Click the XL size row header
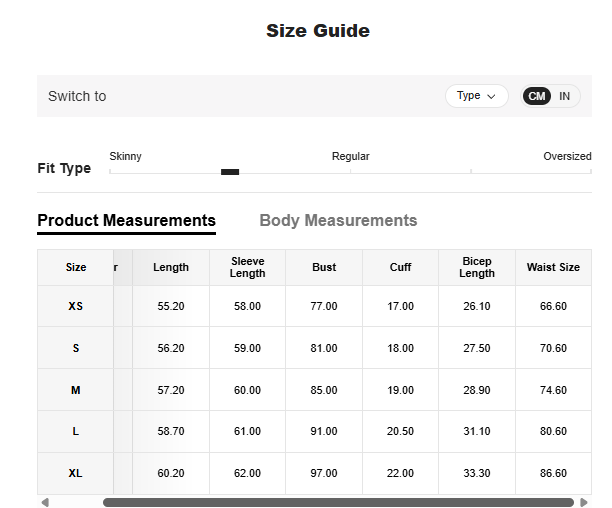Screen dimensions: 612x508 [x=76, y=473]
